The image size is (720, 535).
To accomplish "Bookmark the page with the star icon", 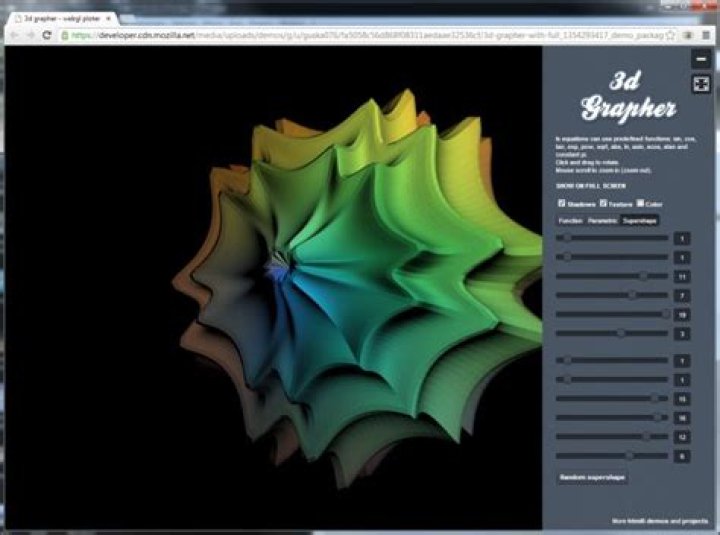I will point(670,35).
